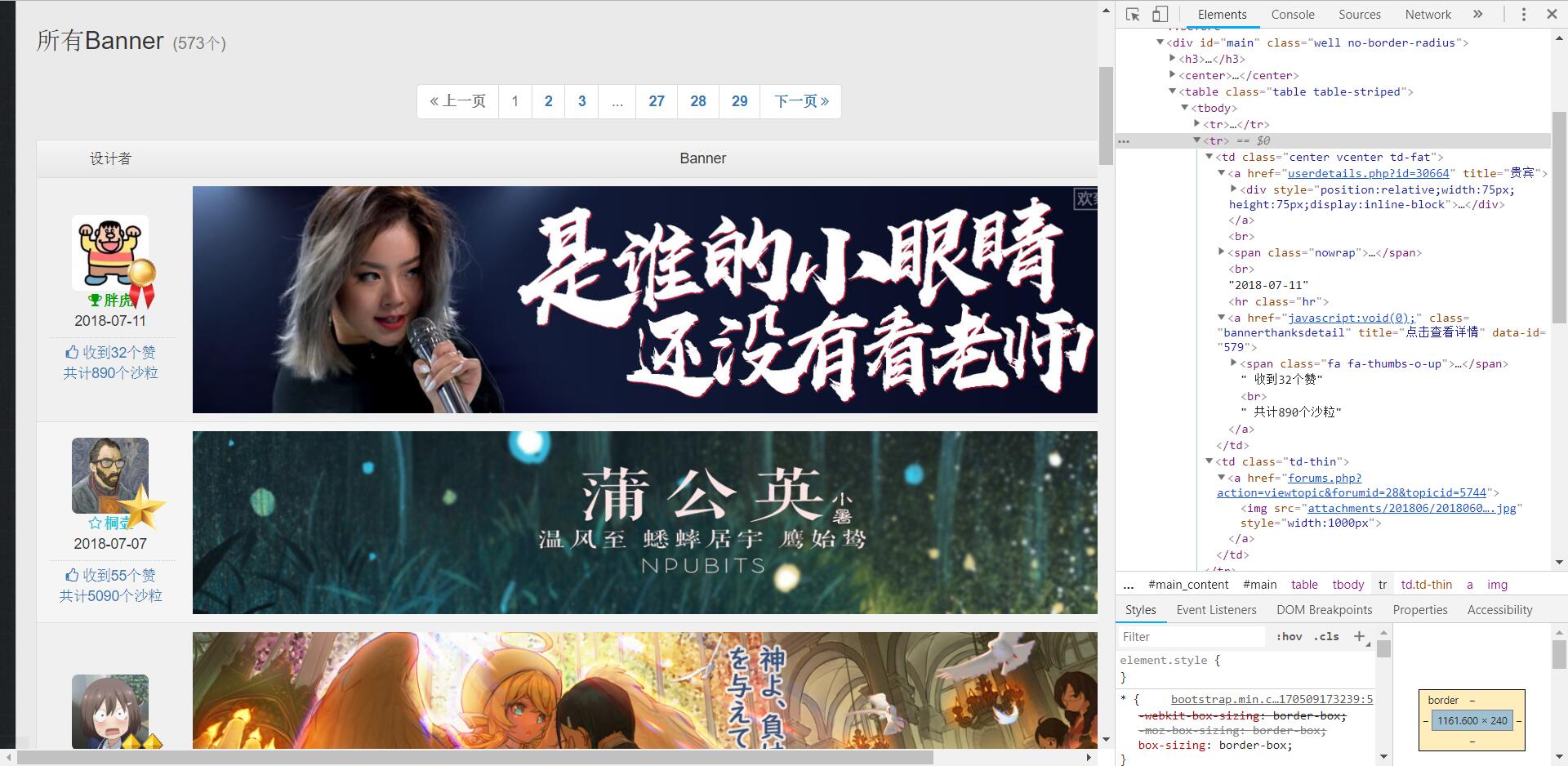
Task: Click the page's horizontal scrollbar thumb
Action: pos(474,758)
